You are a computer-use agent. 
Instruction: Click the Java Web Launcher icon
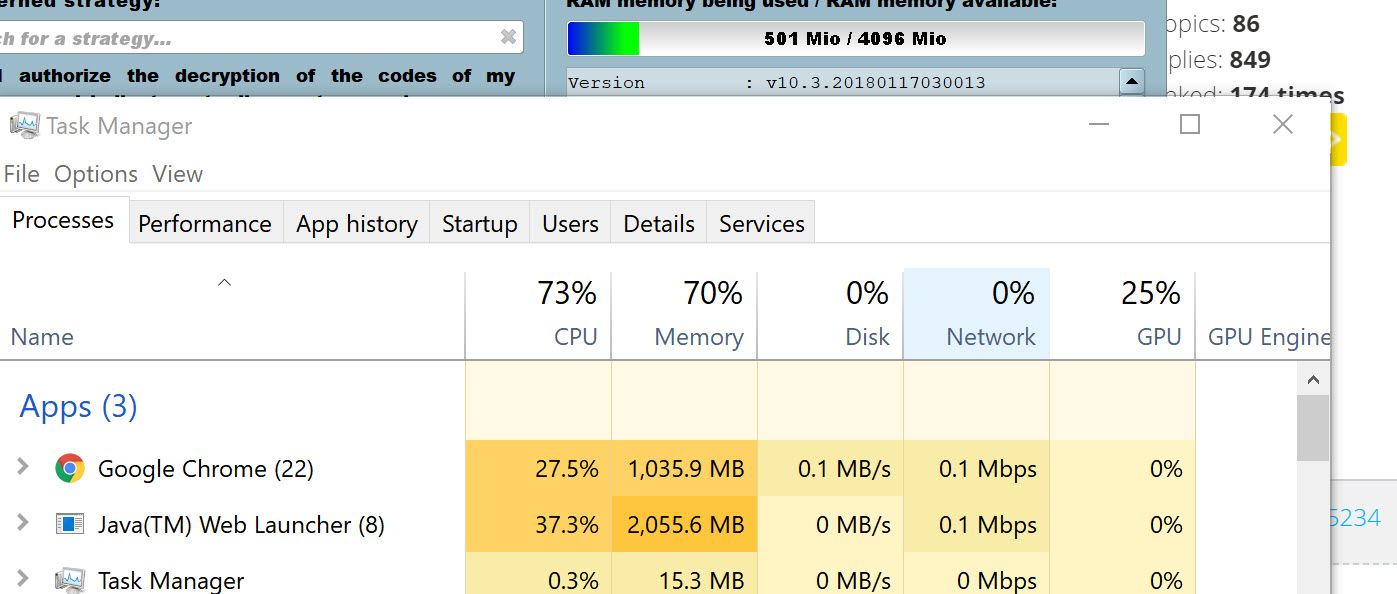pyautogui.click(x=69, y=524)
